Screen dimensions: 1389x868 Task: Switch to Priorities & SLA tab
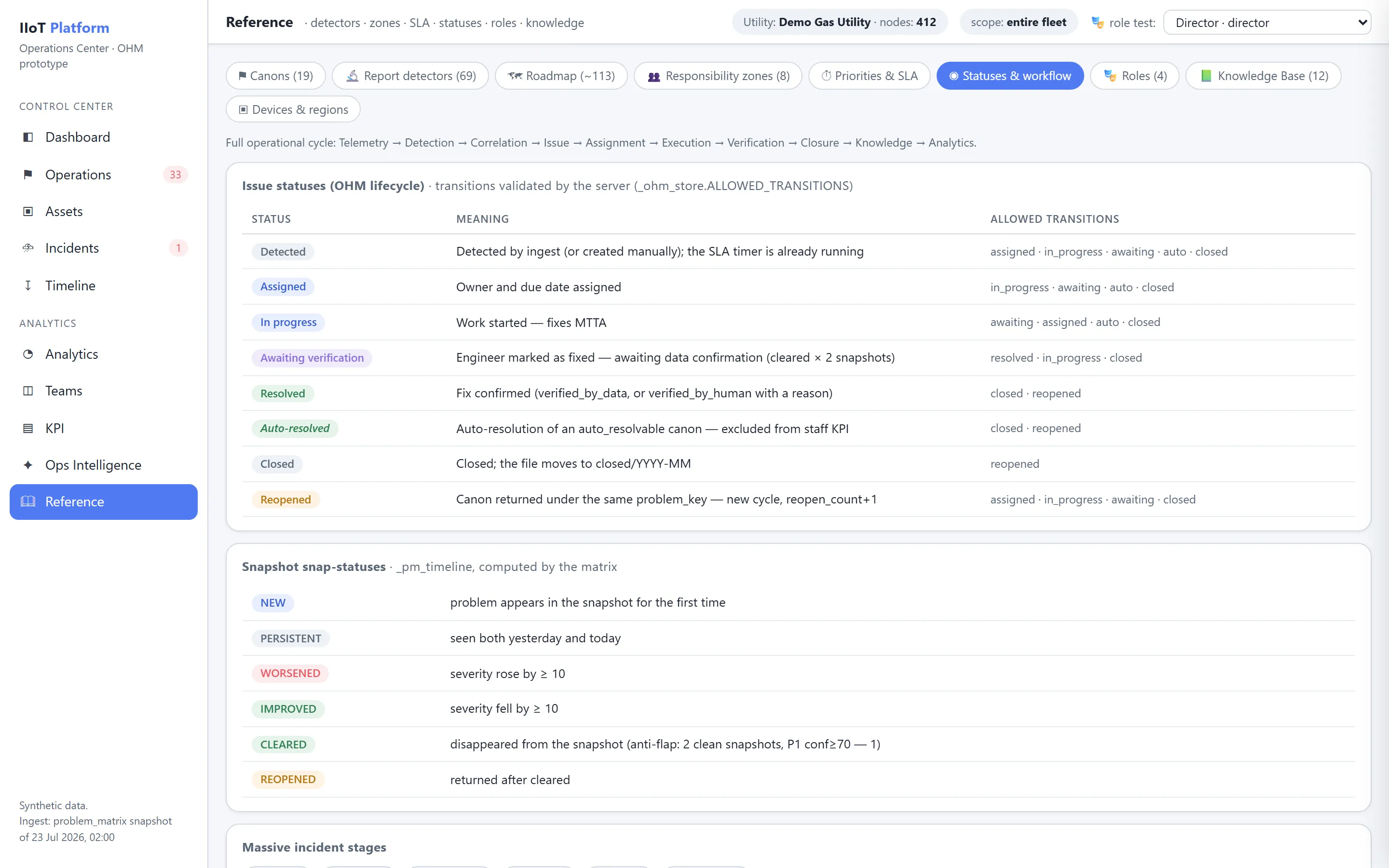click(x=869, y=76)
